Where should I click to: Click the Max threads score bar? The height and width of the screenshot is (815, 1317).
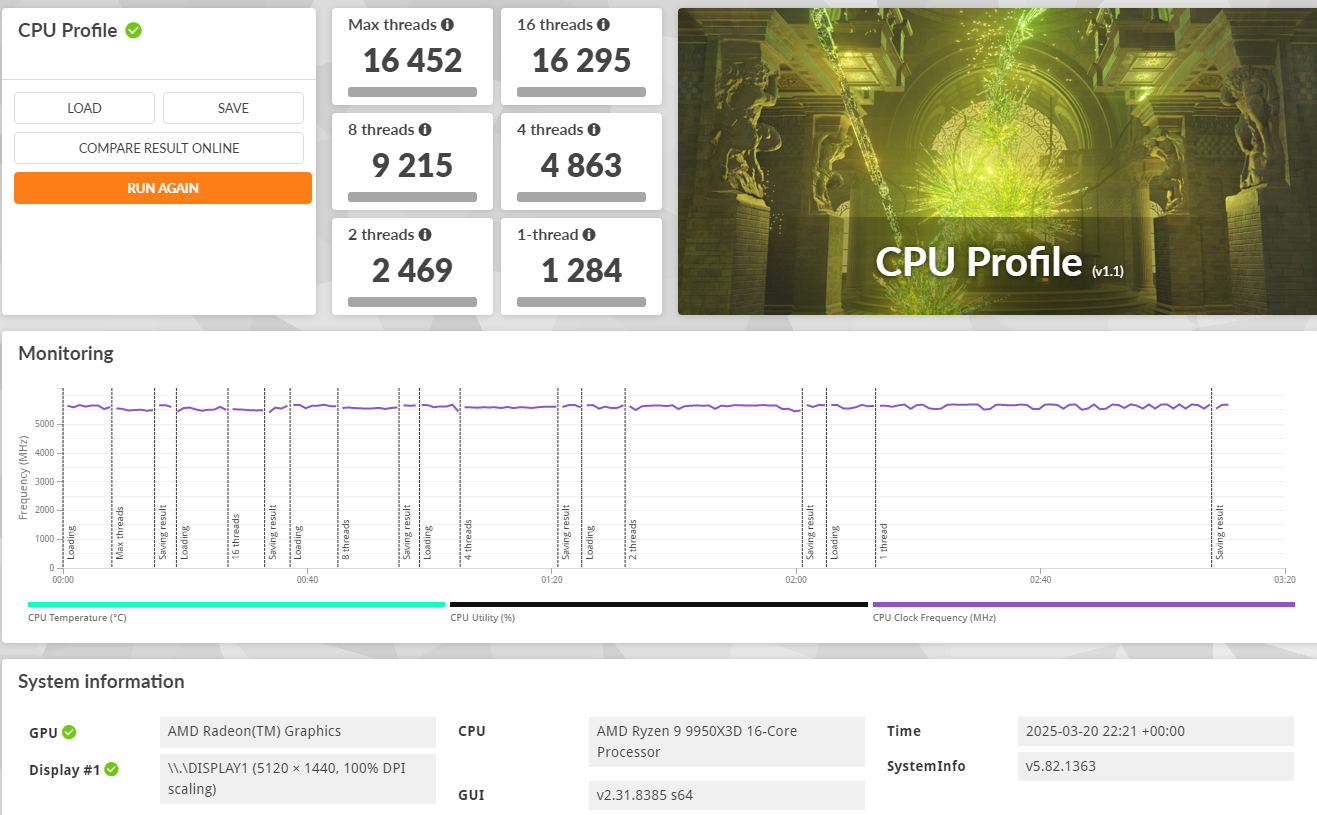pyautogui.click(x=412, y=92)
